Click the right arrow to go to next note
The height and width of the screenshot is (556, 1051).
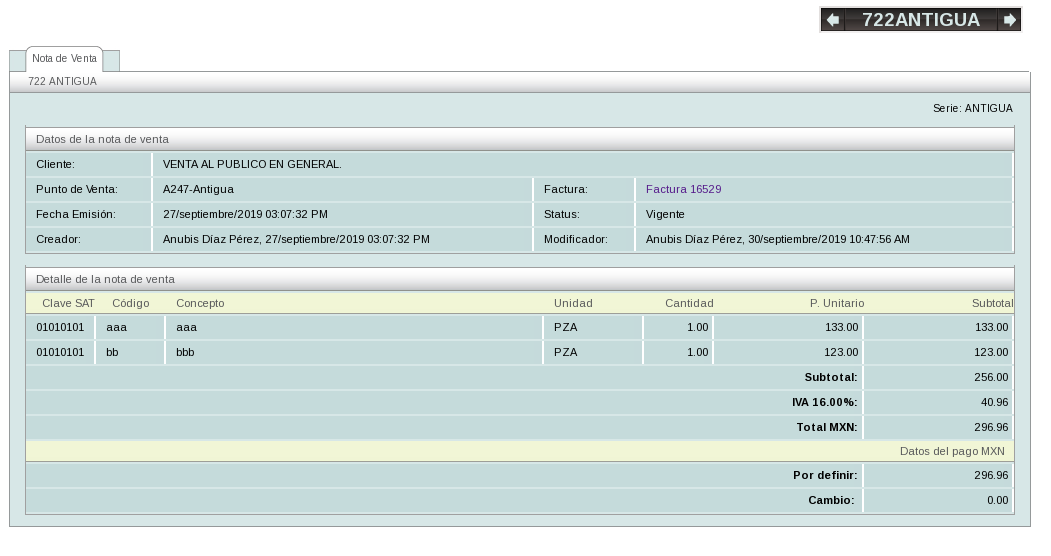(1009, 20)
